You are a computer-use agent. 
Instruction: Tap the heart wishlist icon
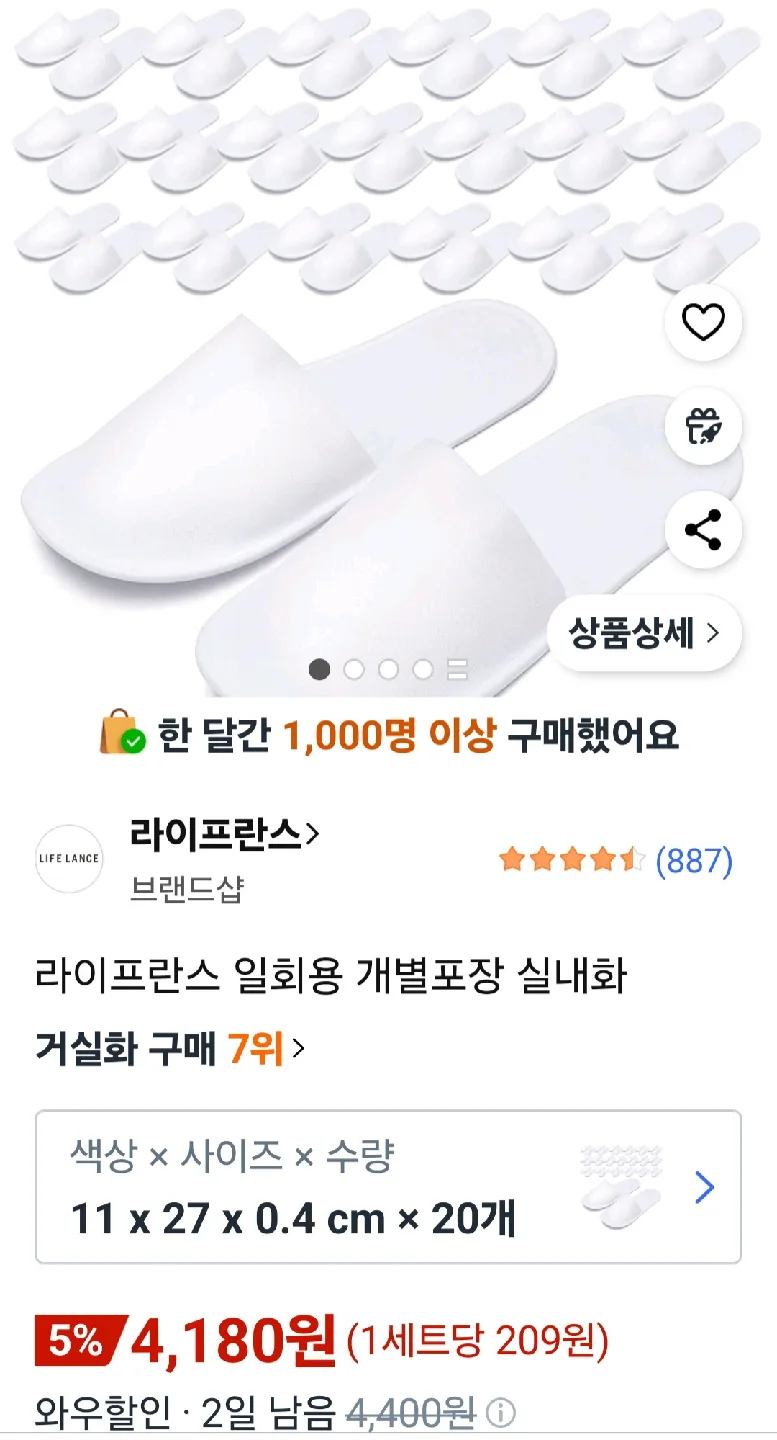click(703, 322)
